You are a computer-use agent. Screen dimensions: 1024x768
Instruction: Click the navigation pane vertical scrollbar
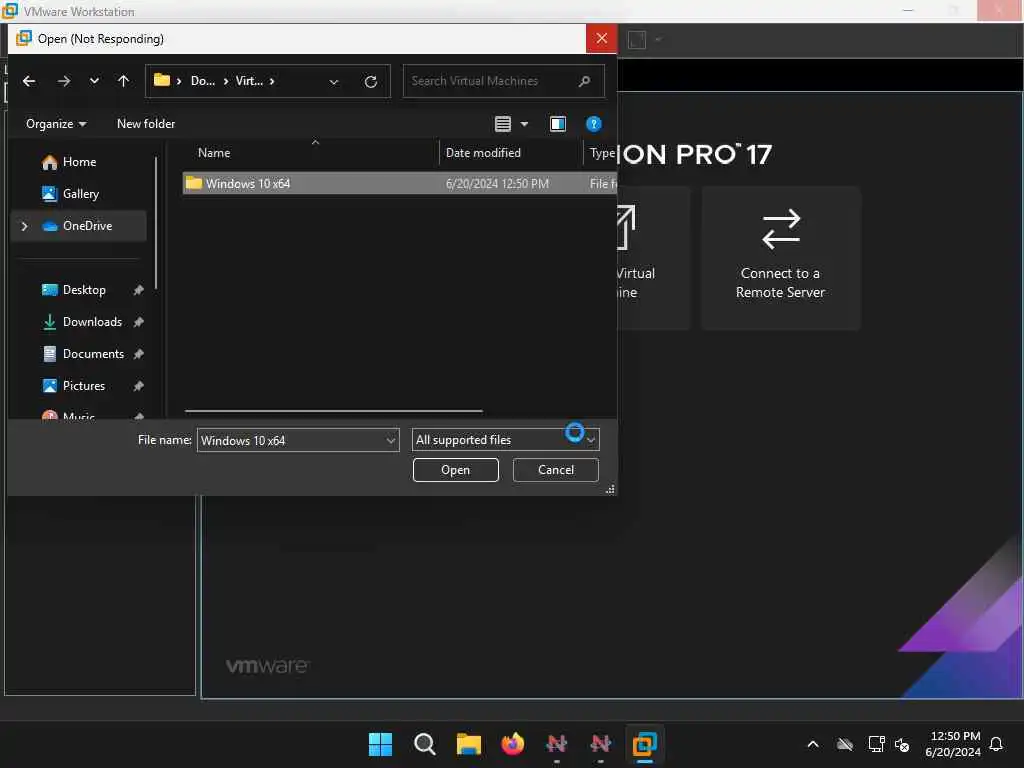coord(156,222)
